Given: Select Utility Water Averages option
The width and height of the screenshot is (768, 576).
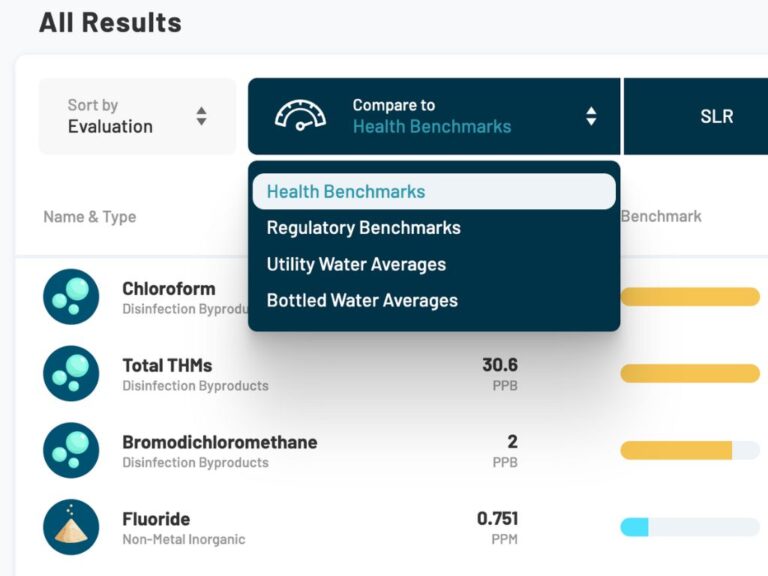Looking at the screenshot, I should (356, 264).
